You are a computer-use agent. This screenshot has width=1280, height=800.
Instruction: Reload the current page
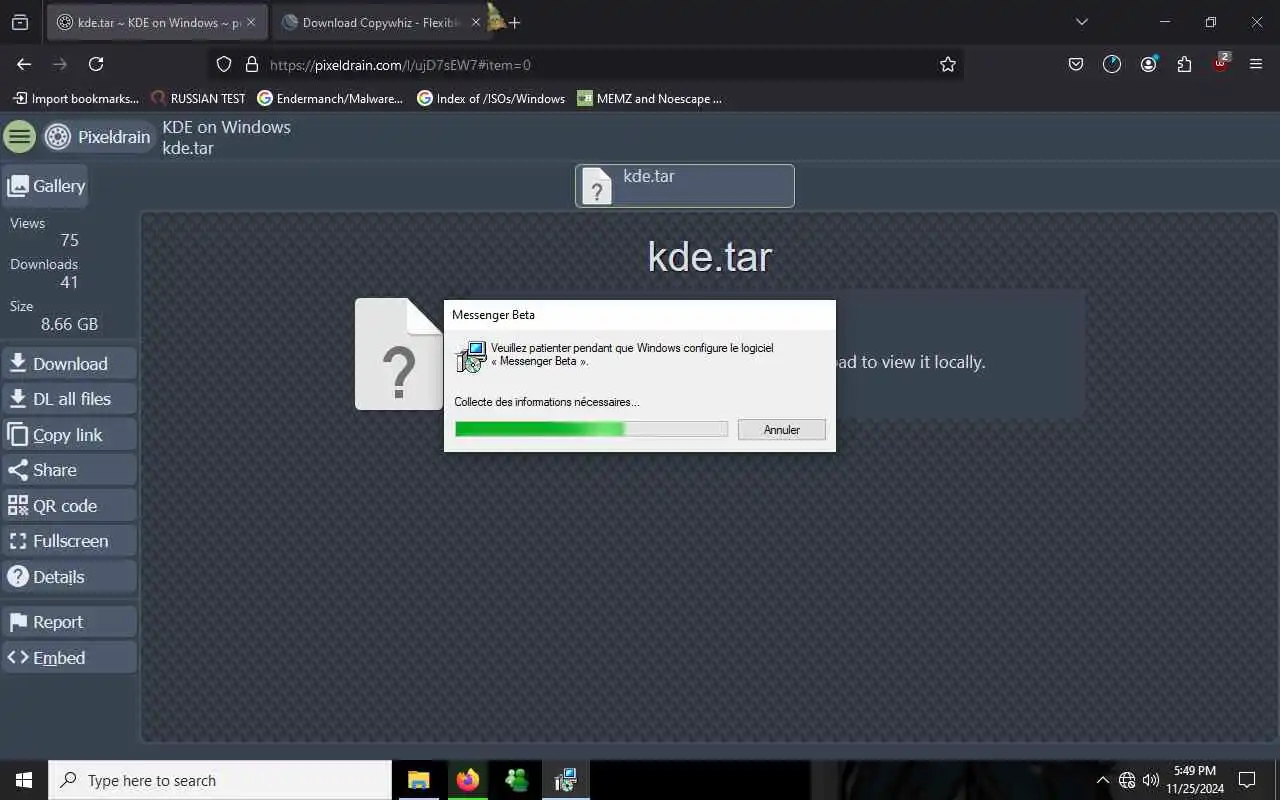pyautogui.click(x=96, y=64)
